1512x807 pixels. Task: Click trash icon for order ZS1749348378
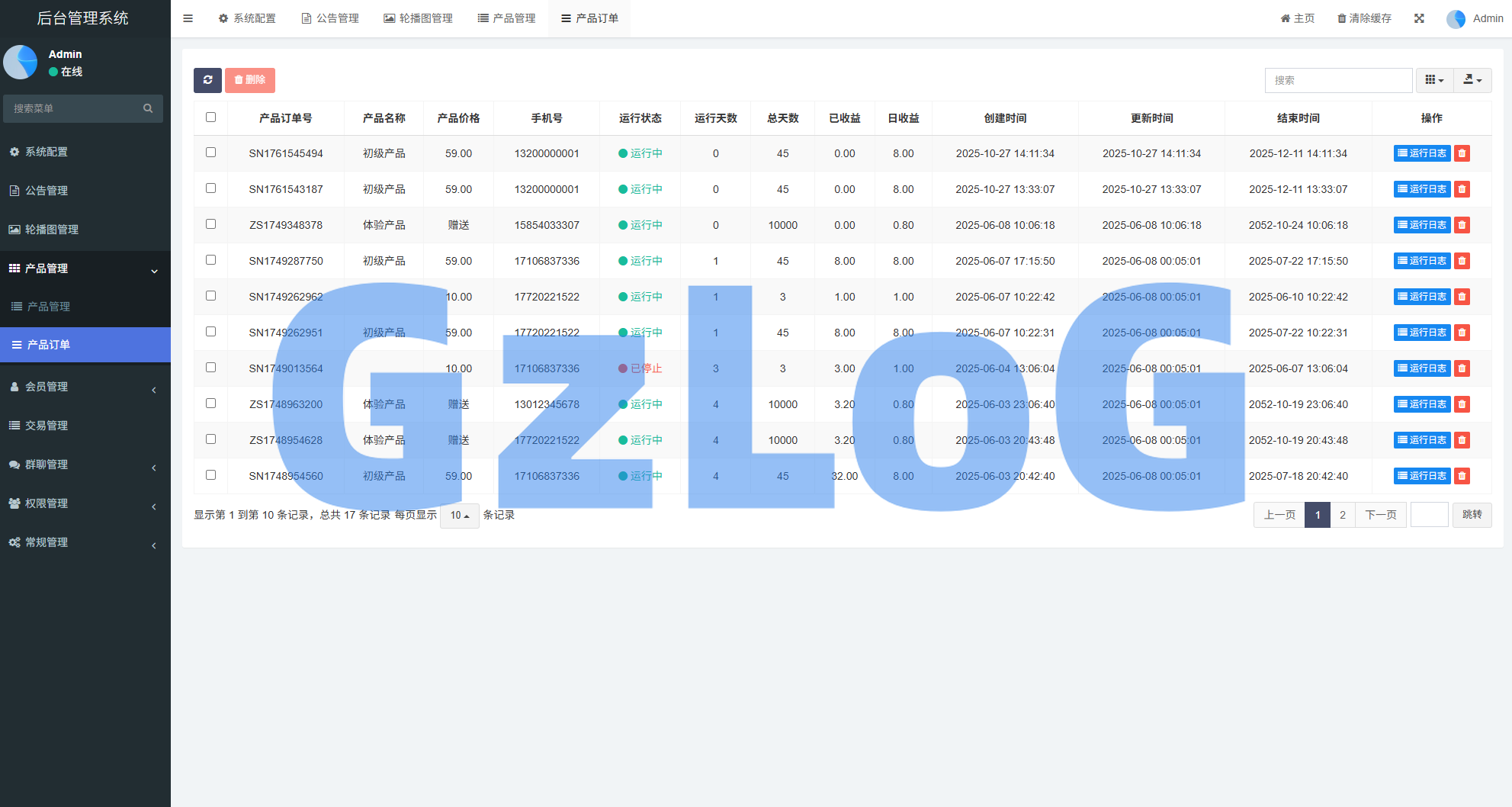pos(1462,225)
